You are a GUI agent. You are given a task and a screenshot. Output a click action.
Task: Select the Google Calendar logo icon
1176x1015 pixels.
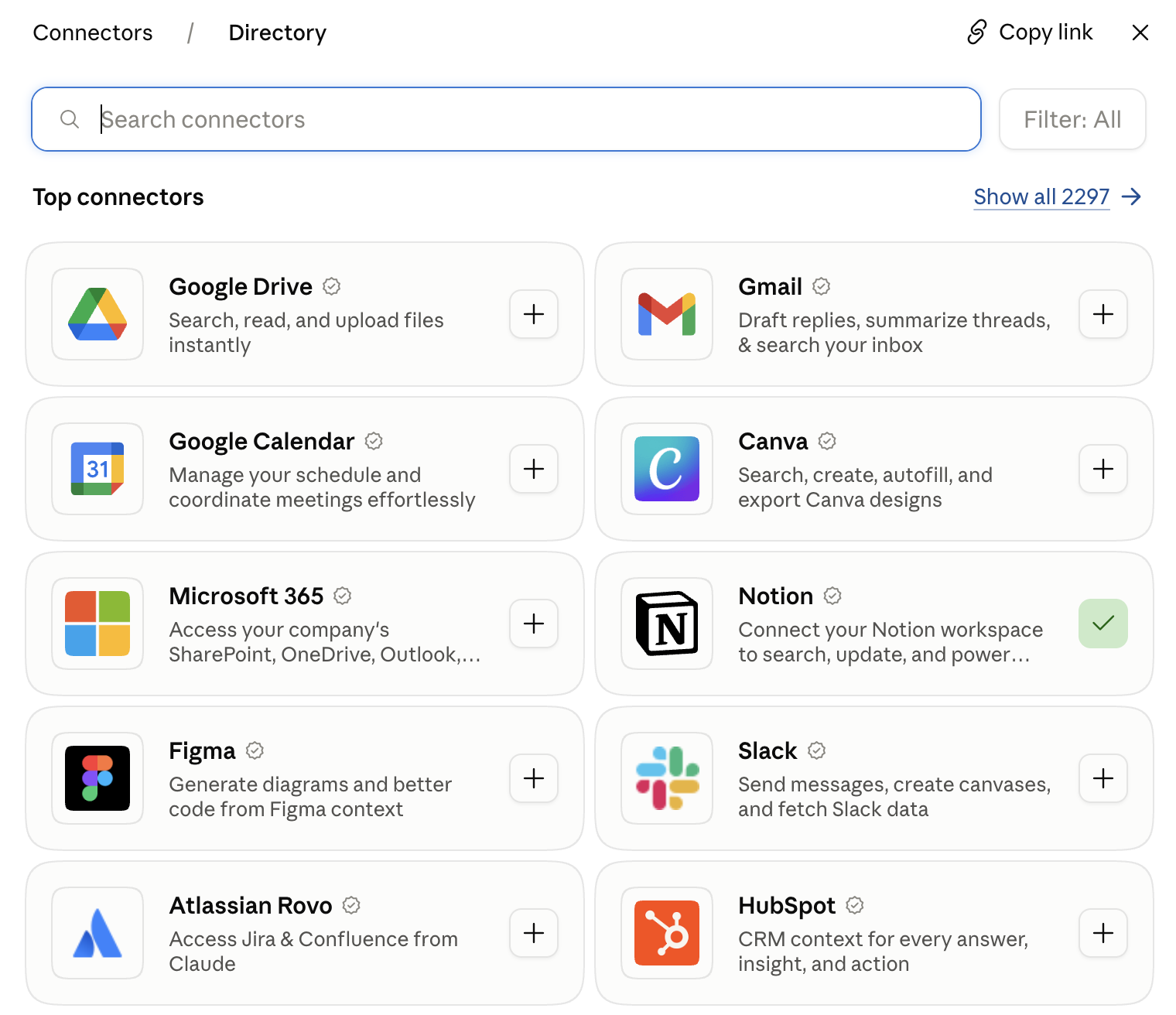pos(97,469)
